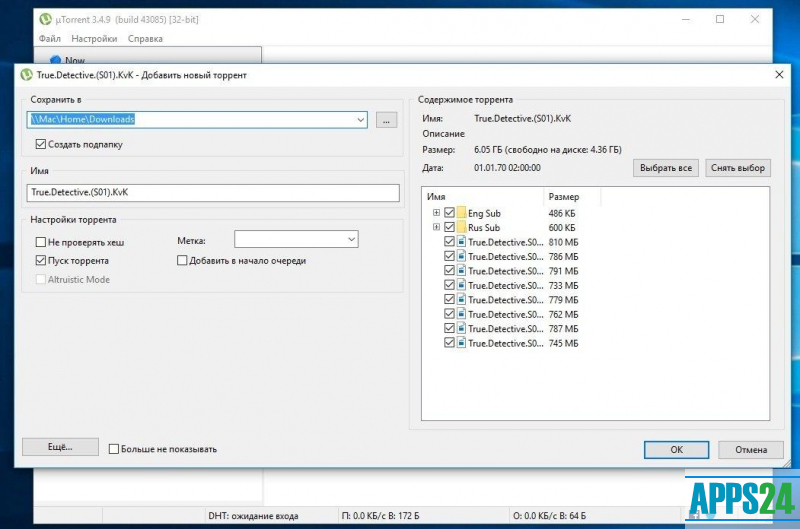This screenshot has width=800, height=529.
Task: Deselect the 810 МБ file checkbox
Action: pos(449,241)
